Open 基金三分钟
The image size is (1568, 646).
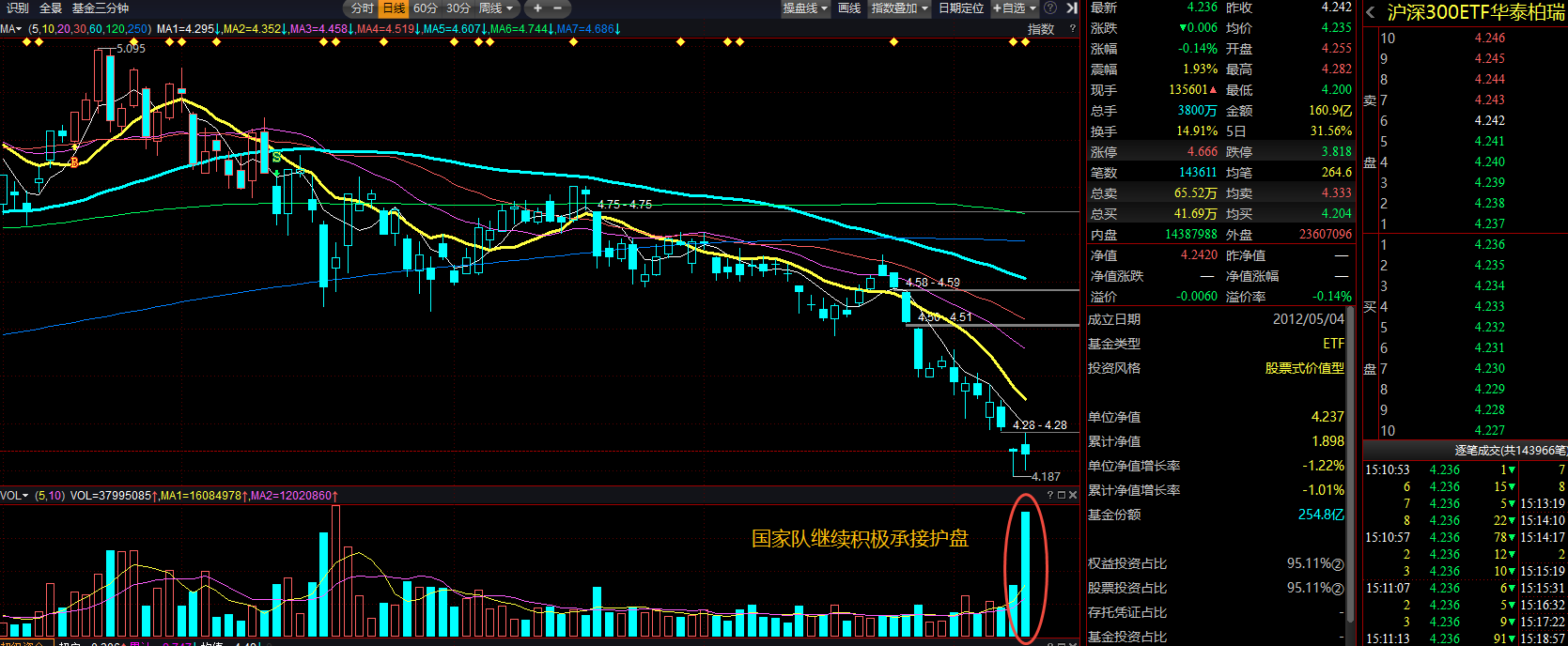coord(101,8)
